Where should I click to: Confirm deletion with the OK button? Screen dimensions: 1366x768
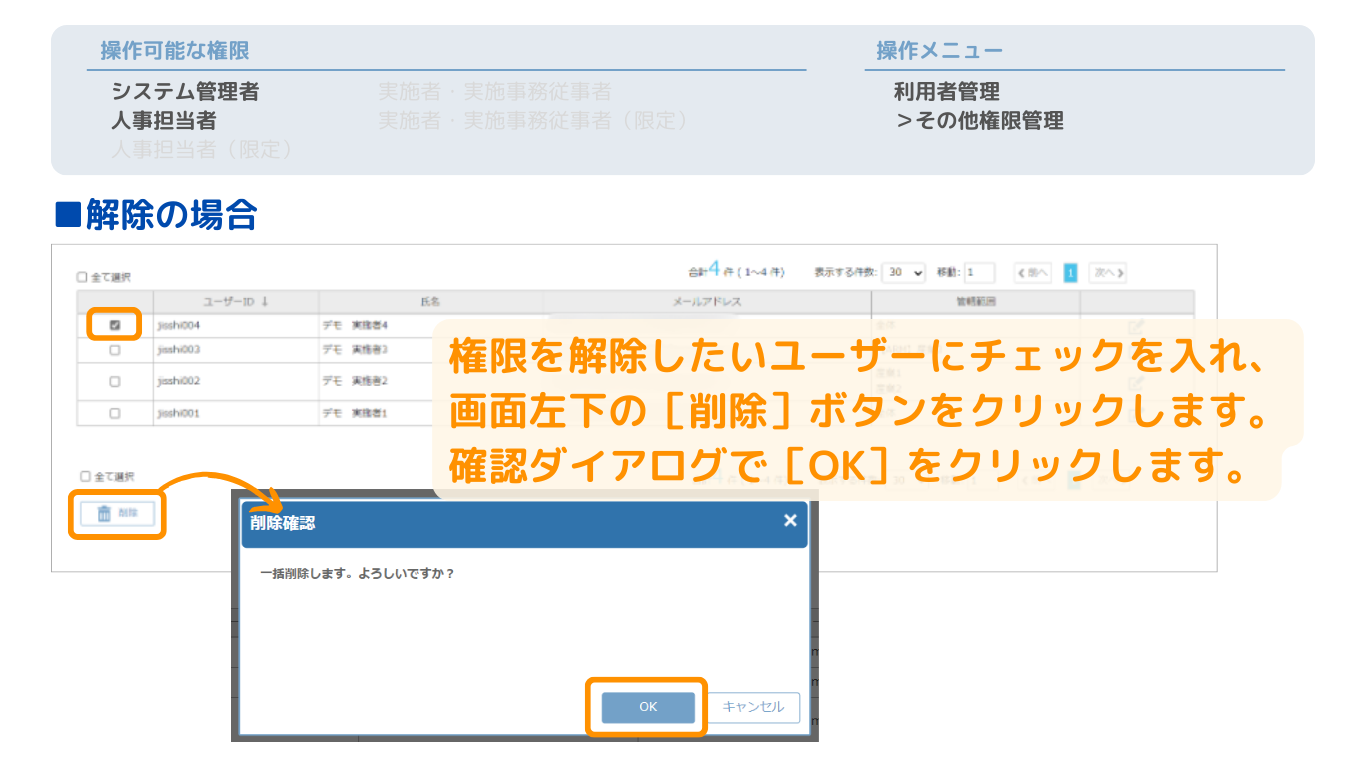pyautogui.click(x=647, y=707)
